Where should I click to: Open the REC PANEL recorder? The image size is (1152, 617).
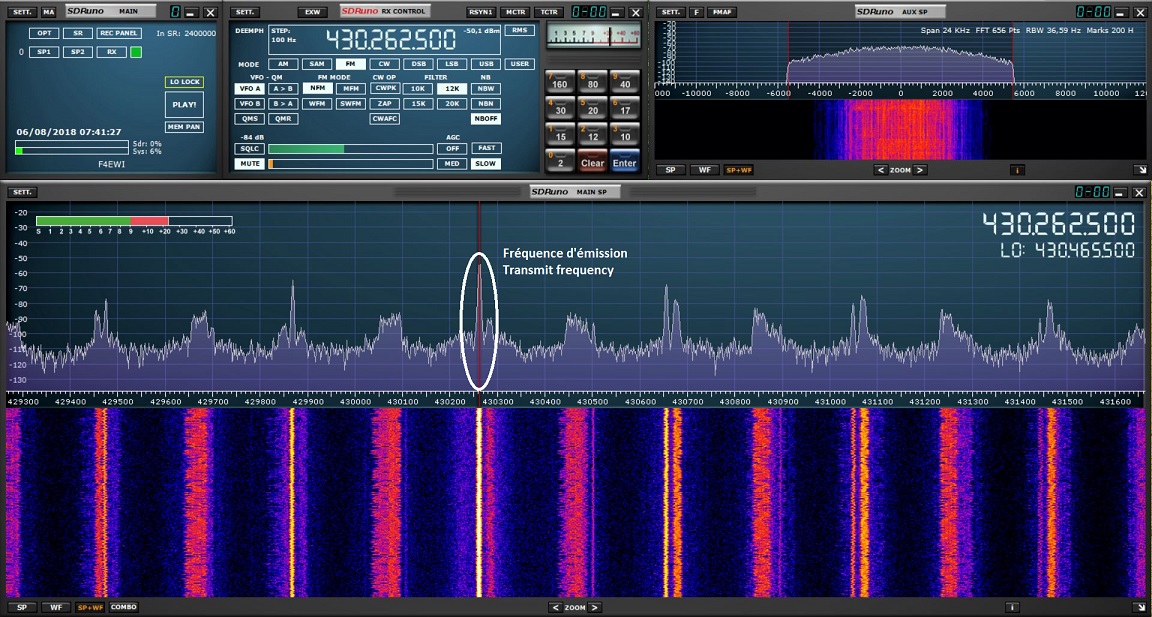tap(119, 33)
